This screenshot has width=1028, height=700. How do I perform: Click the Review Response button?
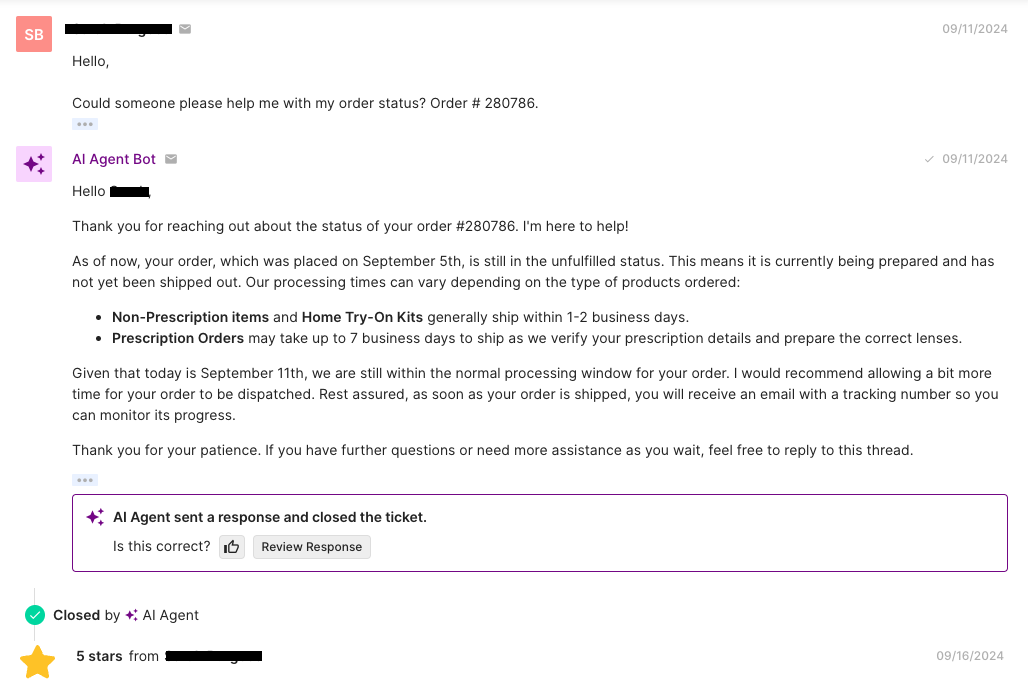pyautogui.click(x=311, y=547)
